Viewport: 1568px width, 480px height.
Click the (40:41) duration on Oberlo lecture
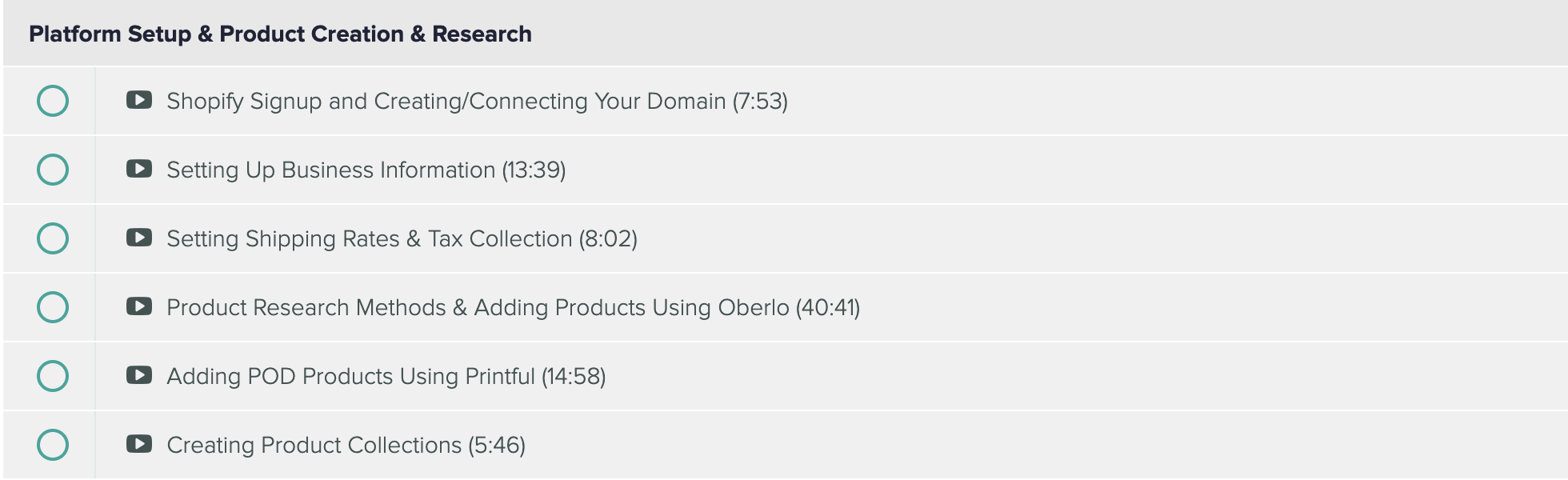(x=828, y=308)
